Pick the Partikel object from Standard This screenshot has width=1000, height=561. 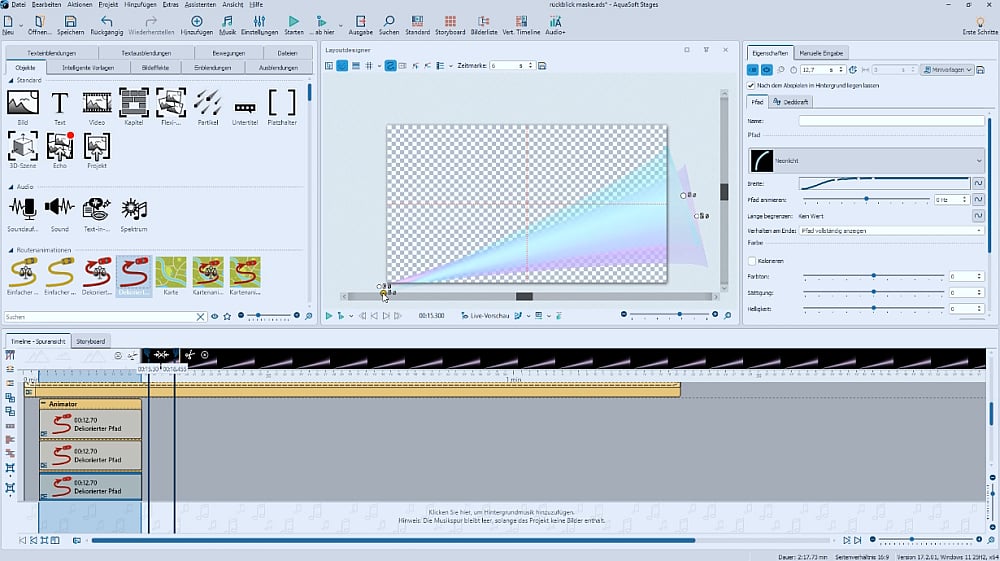[x=208, y=103]
